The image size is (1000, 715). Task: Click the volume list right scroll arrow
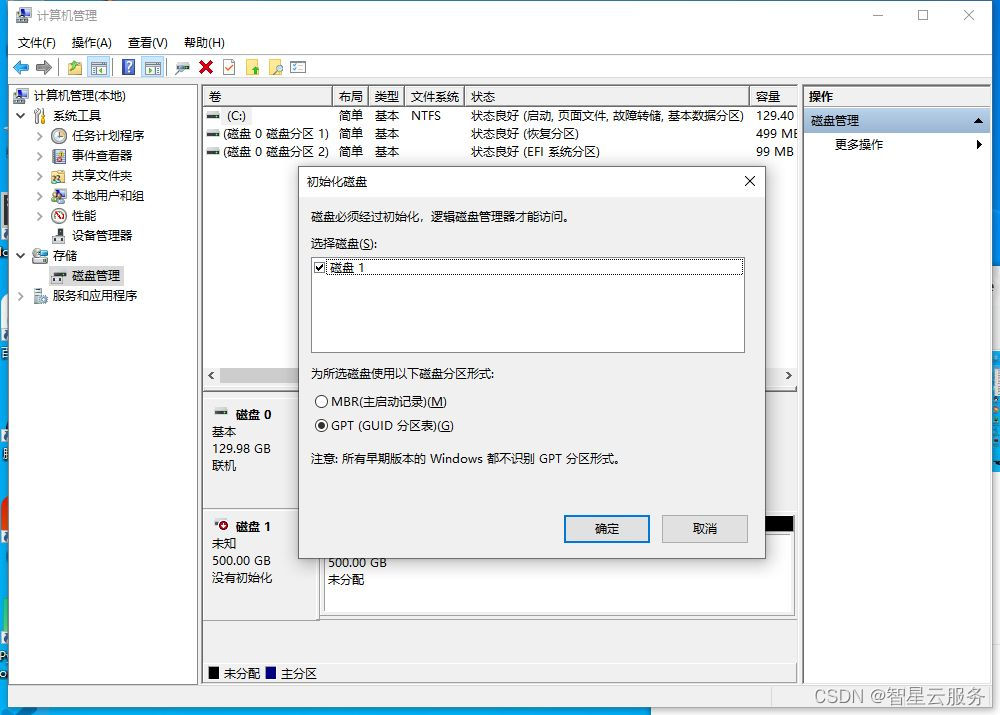click(789, 375)
